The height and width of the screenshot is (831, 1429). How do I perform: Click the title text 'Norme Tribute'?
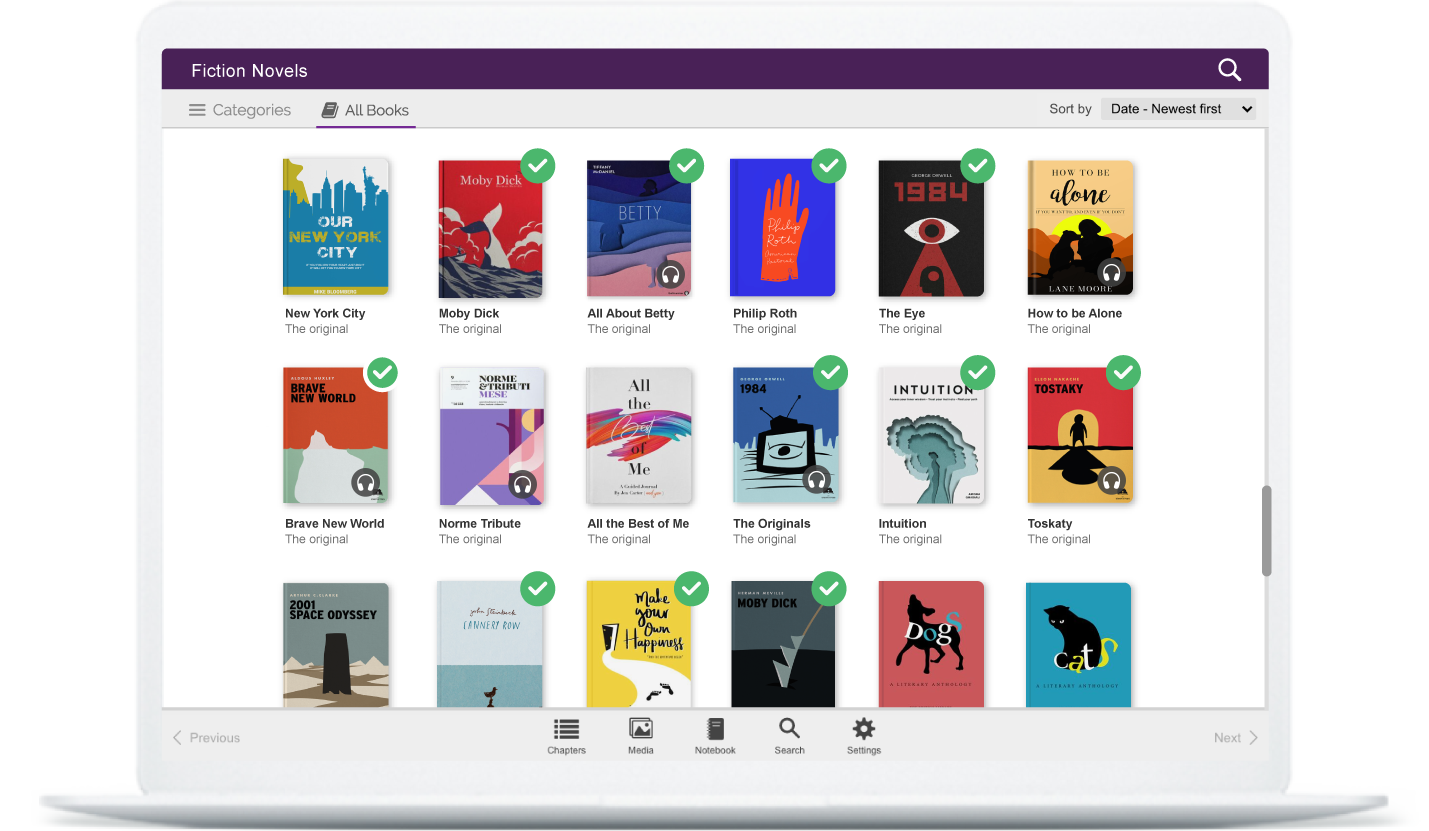(x=480, y=523)
